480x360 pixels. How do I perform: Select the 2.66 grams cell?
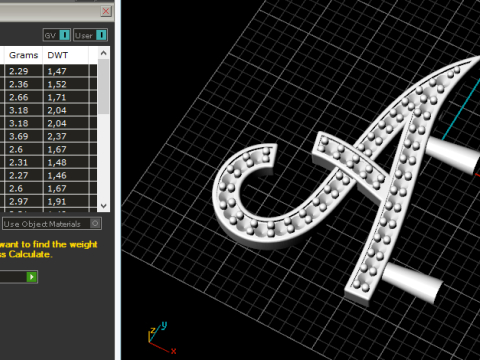[x=23, y=97]
